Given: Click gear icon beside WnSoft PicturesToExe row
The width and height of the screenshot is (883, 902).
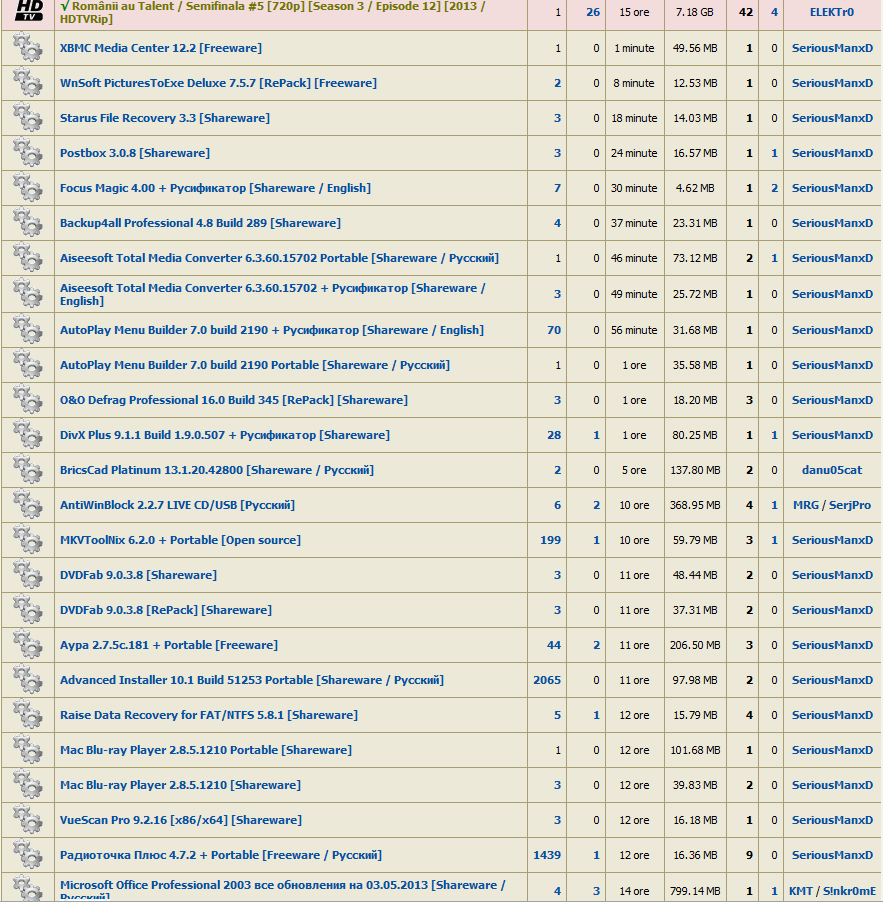Looking at the screenshot, I should point(28,83).
